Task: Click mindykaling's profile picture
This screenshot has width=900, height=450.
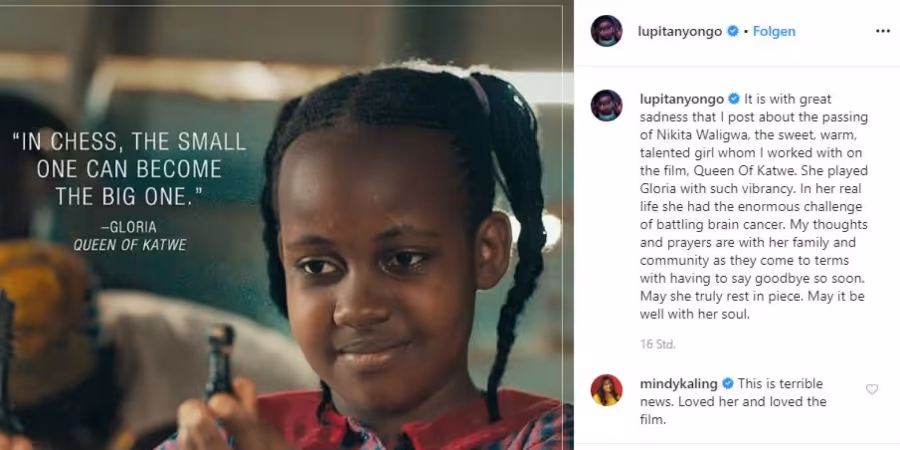Action: [x=606, y=390]
